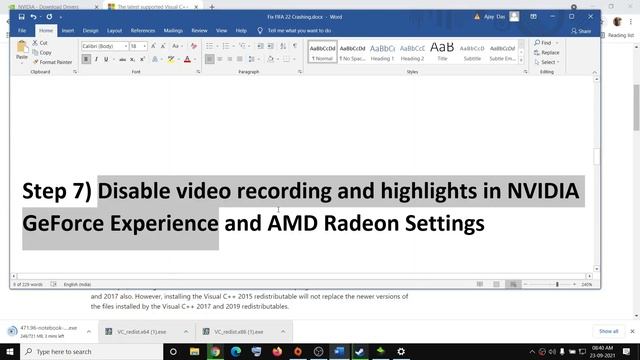Screen dimensions: 640x360
Task: Cut the selected text
Action: tap(40, 43)
